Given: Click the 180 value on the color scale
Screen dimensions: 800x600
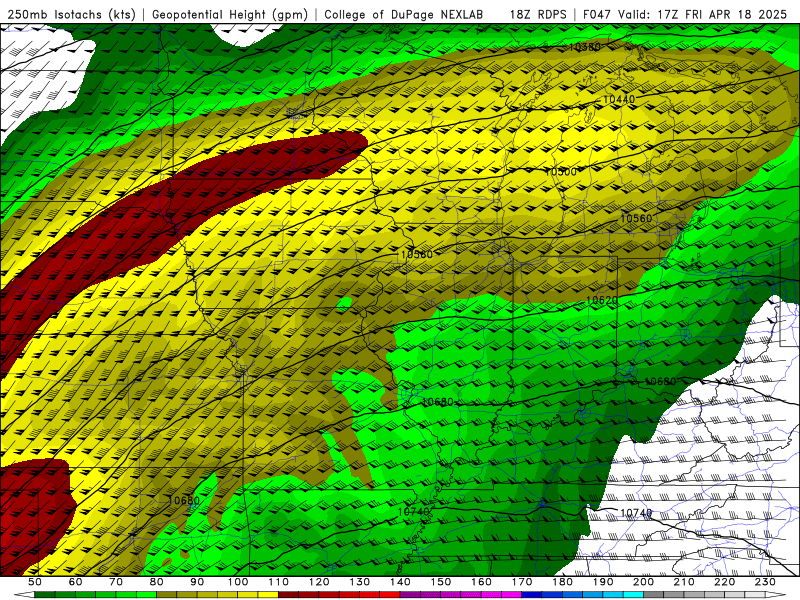Looking at the screenshot, I should (562, 582).
